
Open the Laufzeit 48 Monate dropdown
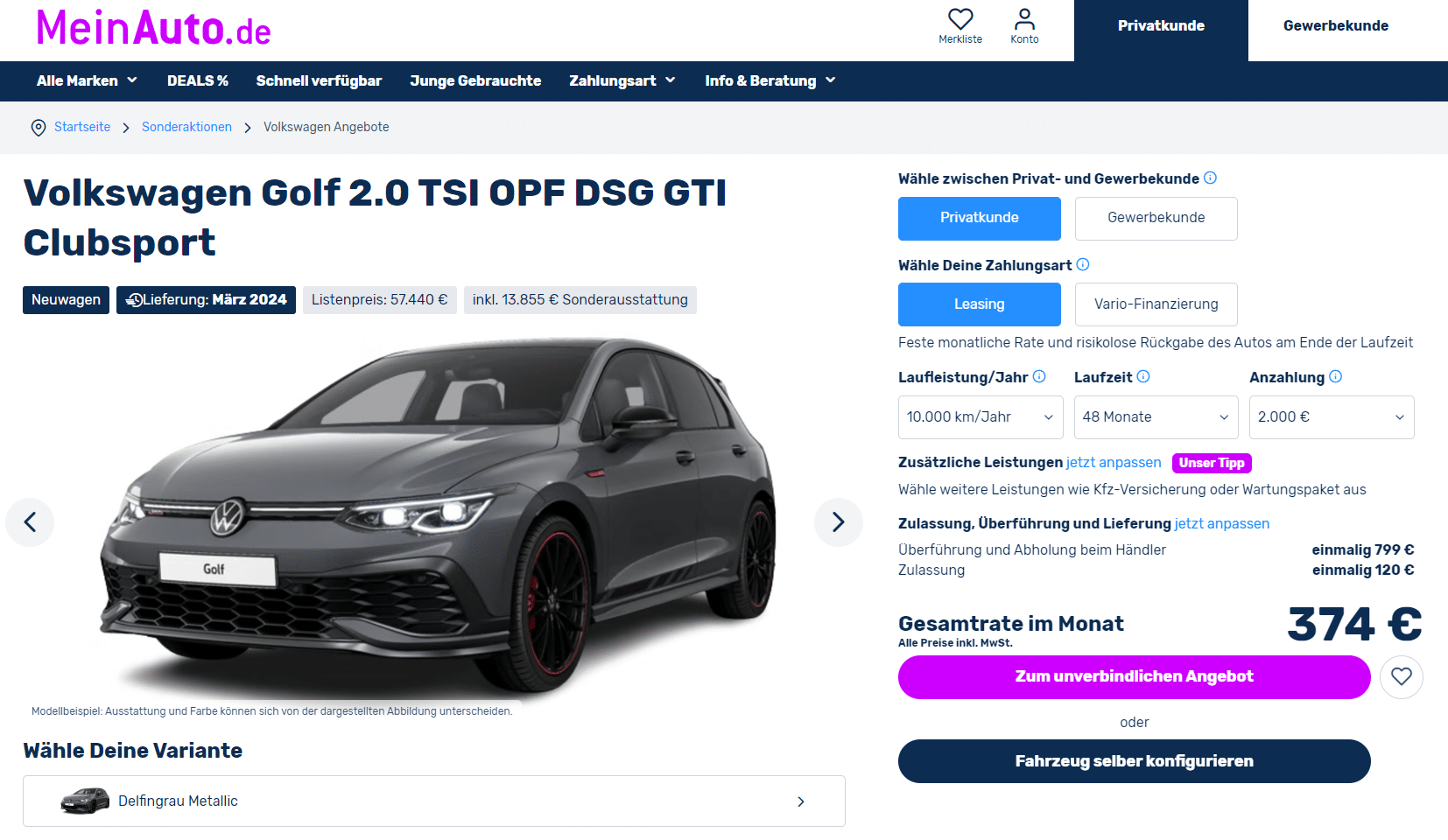point(1156,417)
